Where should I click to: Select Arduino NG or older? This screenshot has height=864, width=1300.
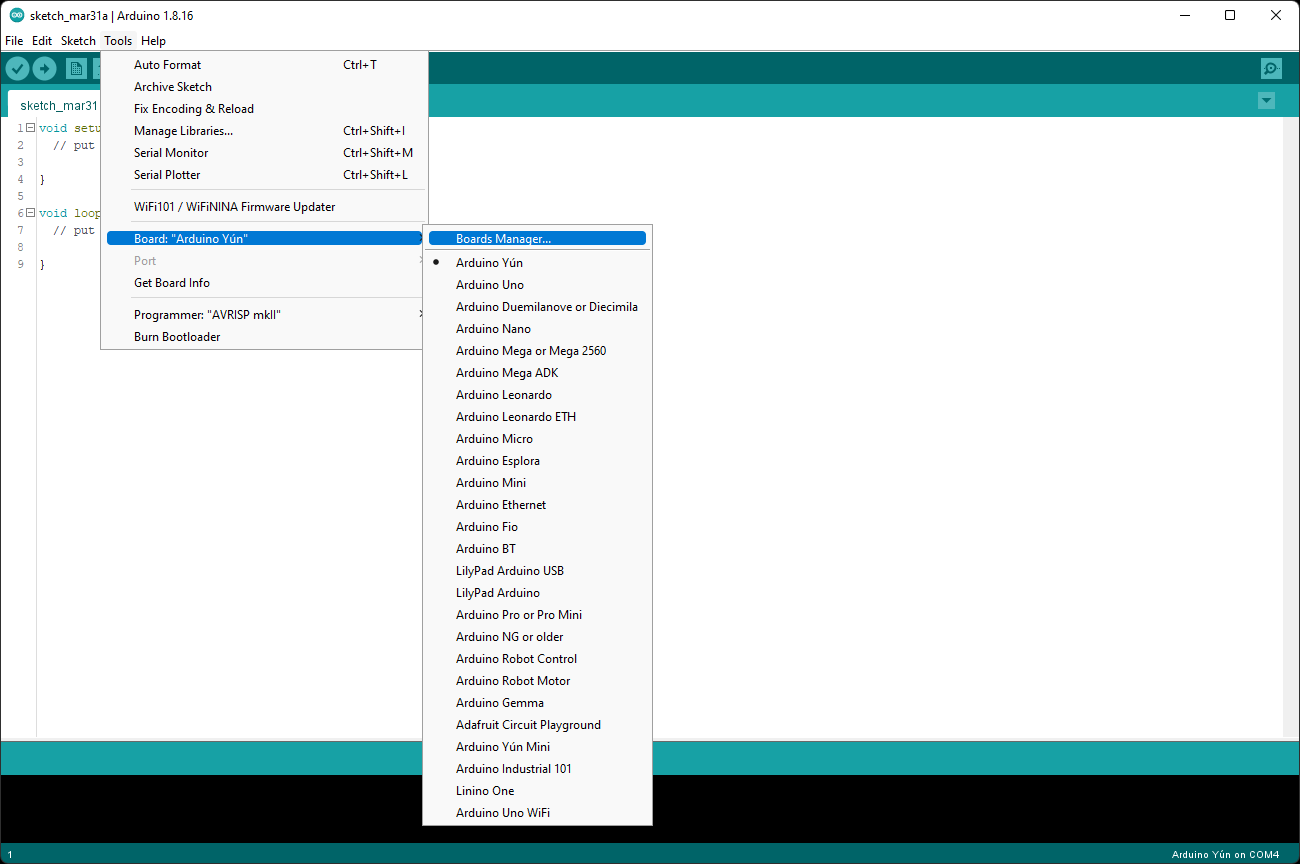point(537,637)
